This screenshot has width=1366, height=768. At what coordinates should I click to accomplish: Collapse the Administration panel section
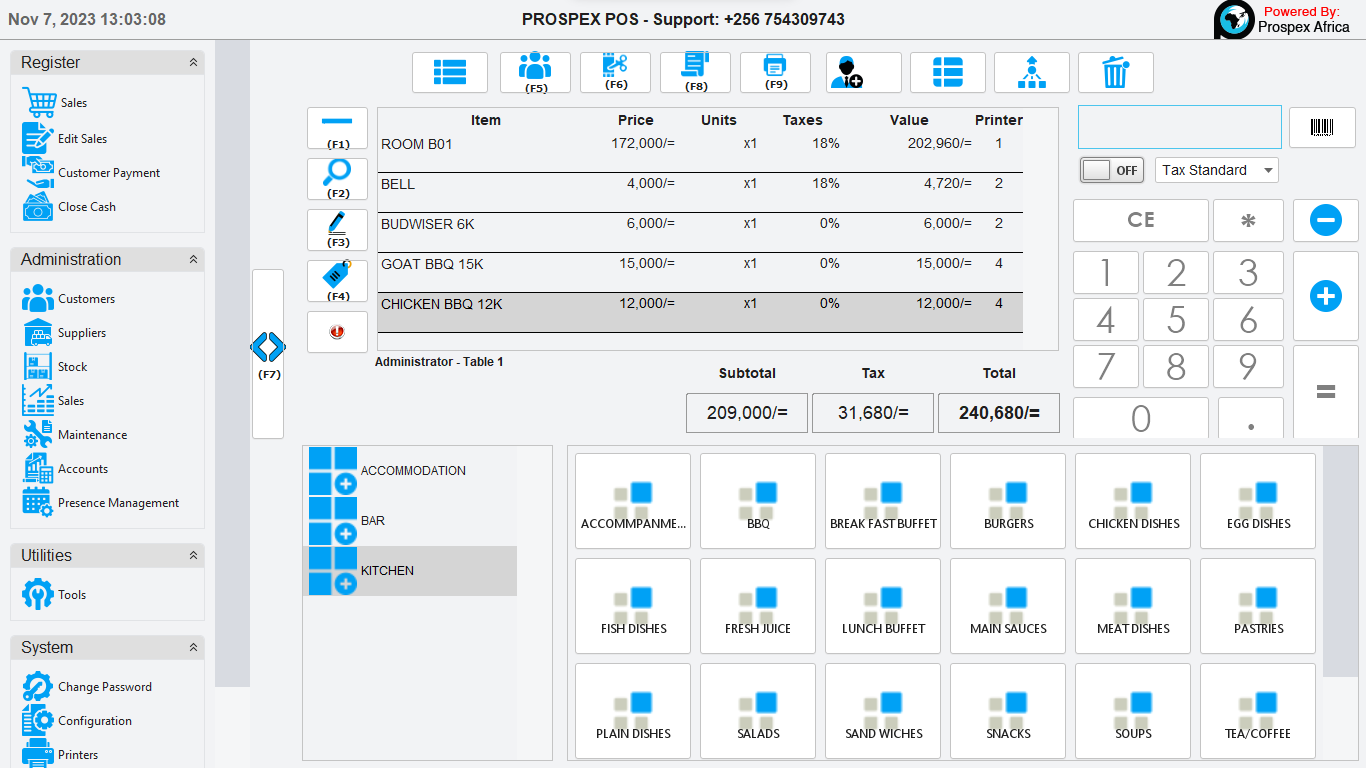coord(193,260)
